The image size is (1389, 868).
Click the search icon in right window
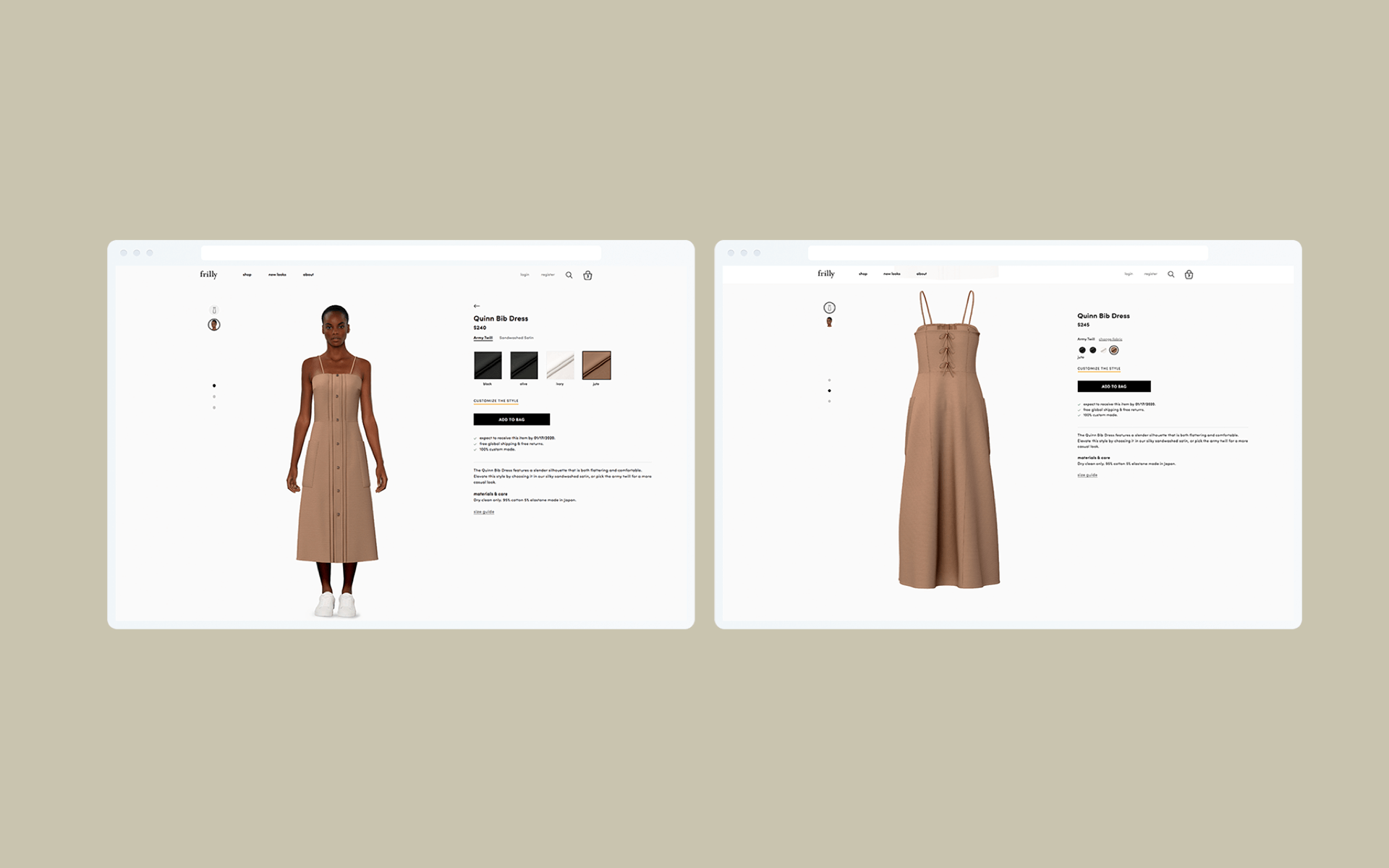click(1171, 274)
